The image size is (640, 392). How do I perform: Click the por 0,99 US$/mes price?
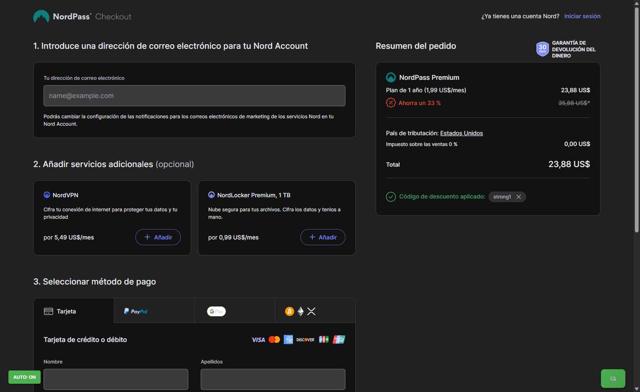point(233,237)
